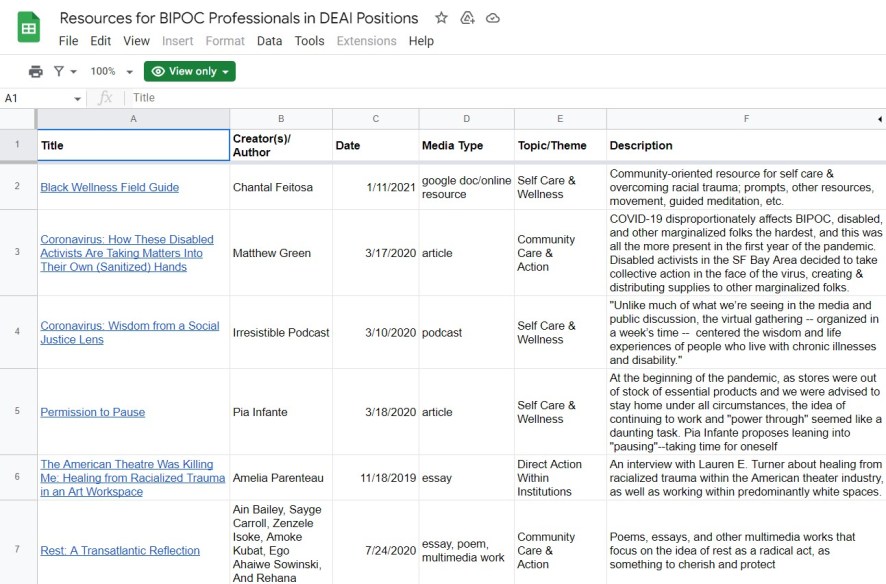
Task: Click the select-all corner box
Action: [18, 119]
